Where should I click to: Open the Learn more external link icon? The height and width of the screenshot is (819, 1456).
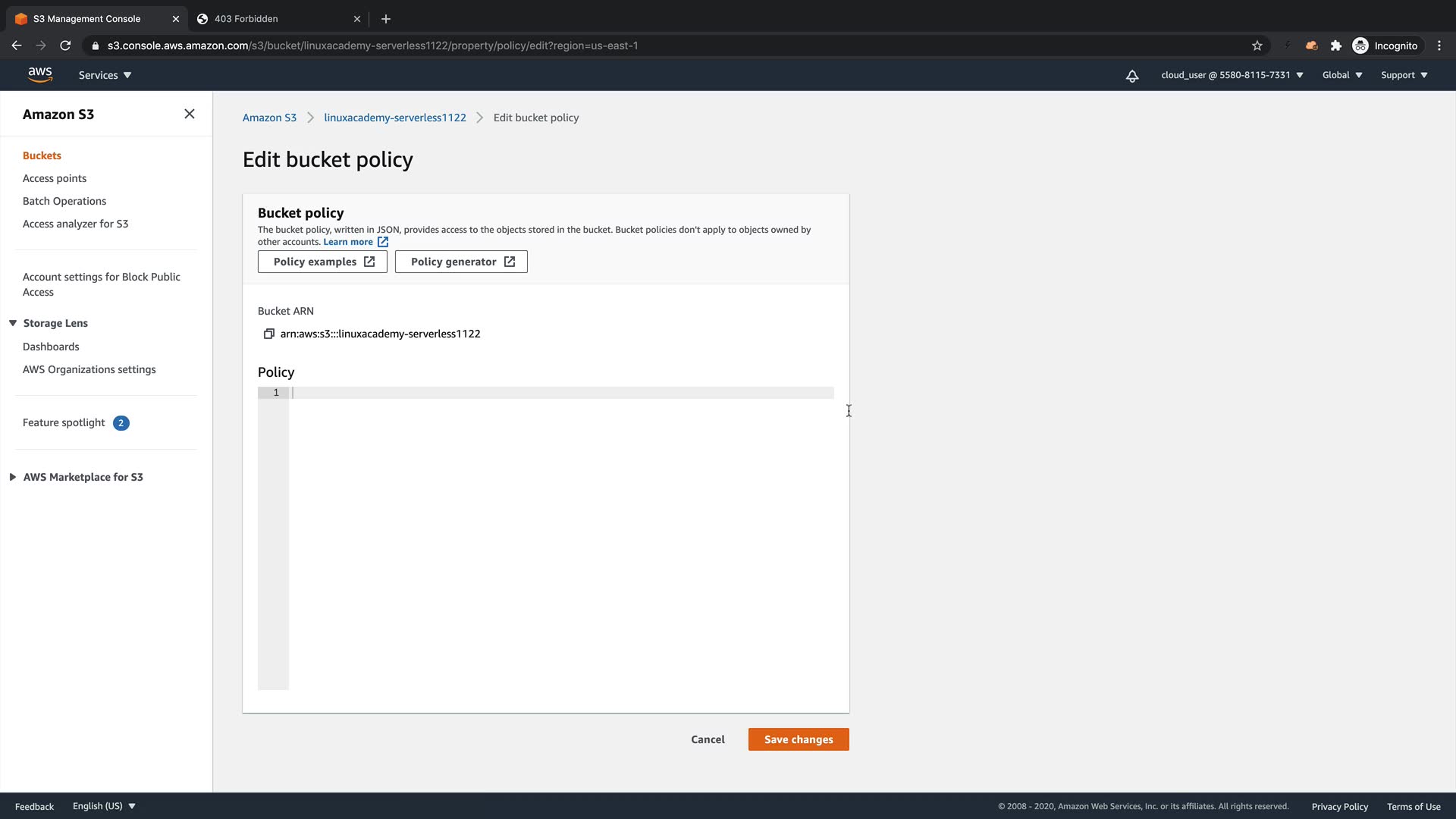(x=383, y=242)
